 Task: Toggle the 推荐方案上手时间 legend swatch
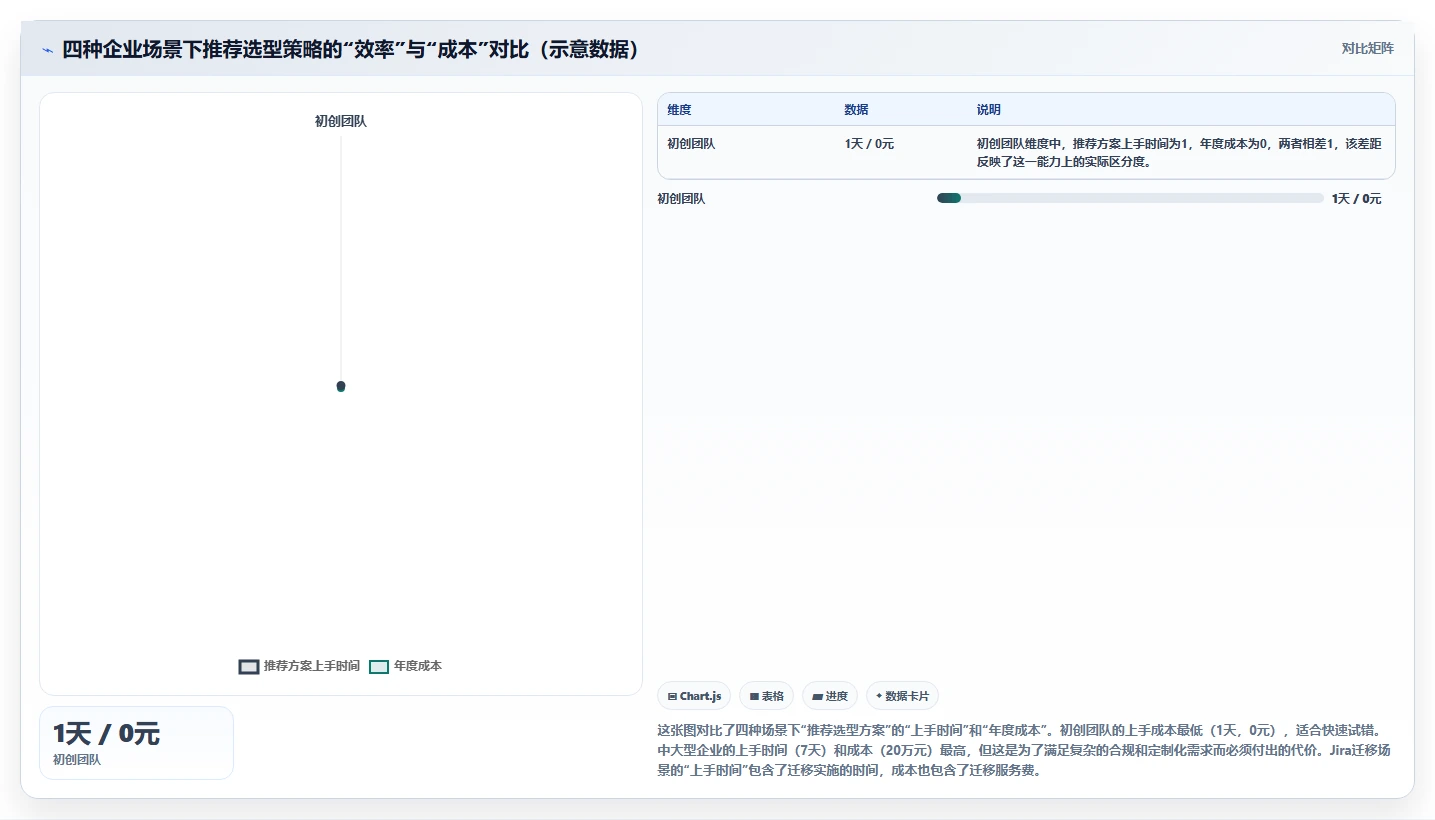pos(249,667)
